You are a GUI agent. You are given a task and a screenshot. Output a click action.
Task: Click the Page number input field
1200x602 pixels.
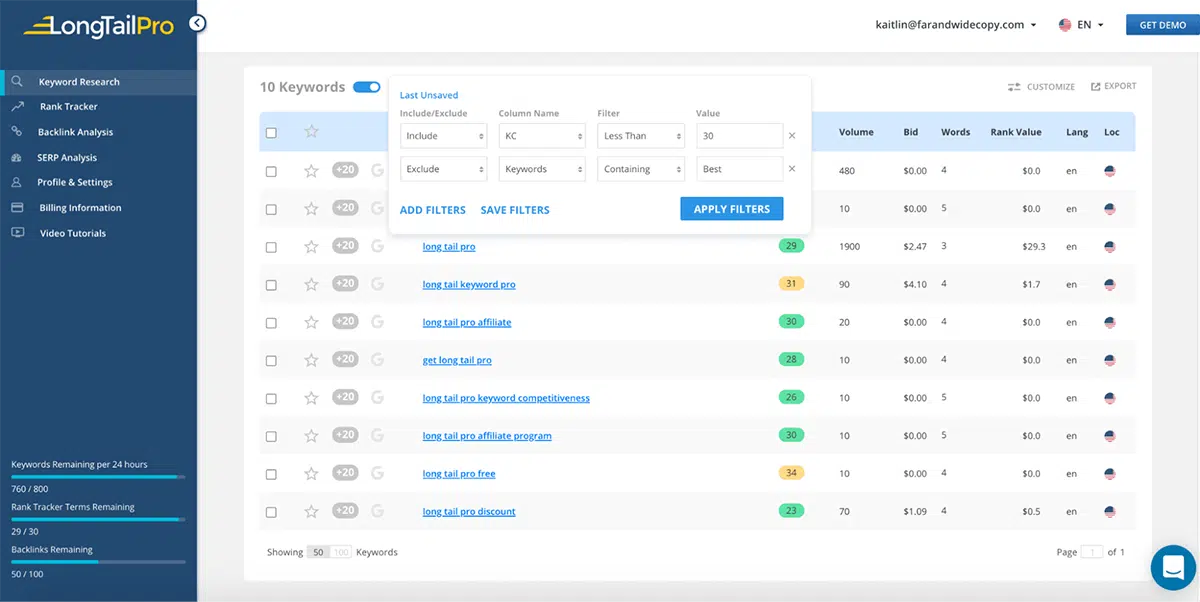tap(1092, 552)
